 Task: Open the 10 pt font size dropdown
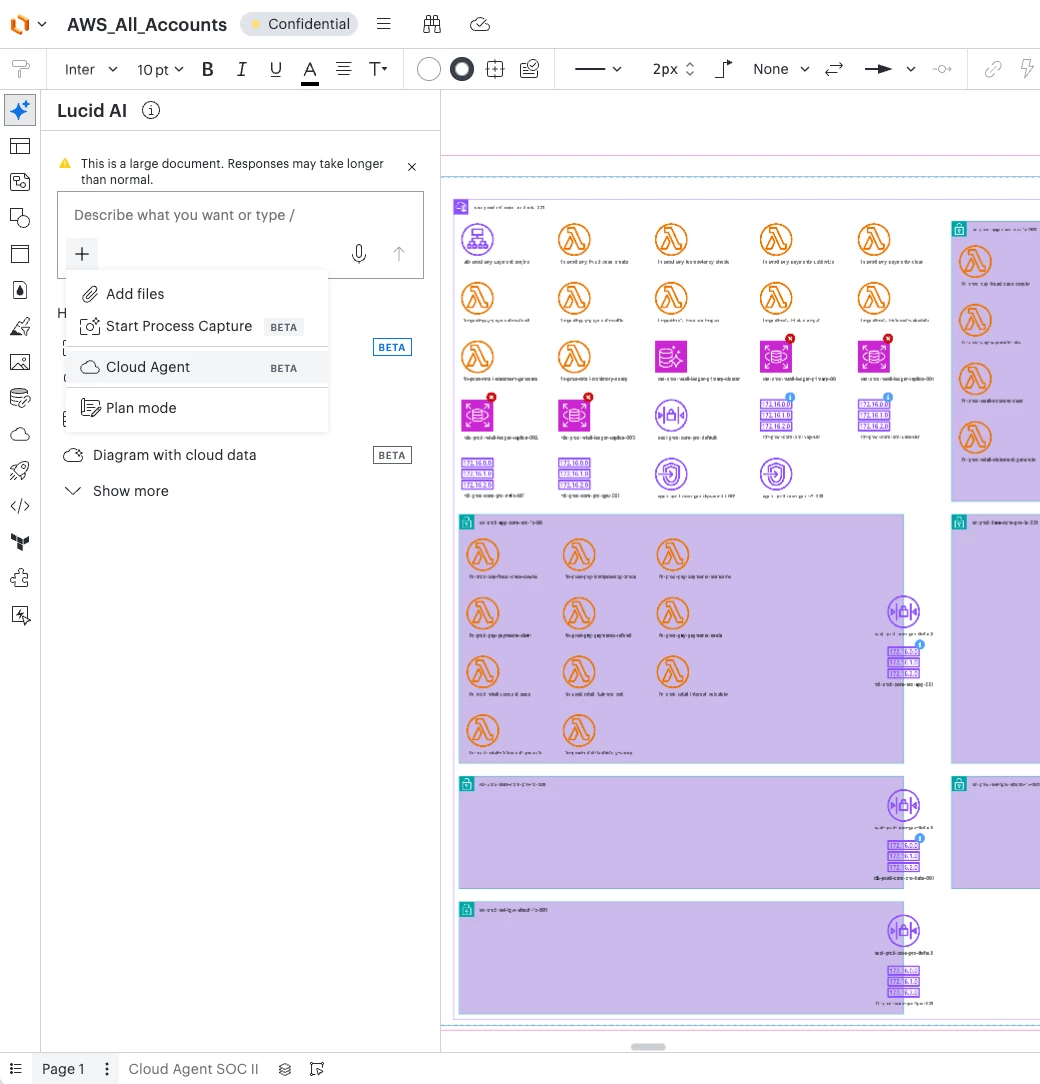(160, 69)
